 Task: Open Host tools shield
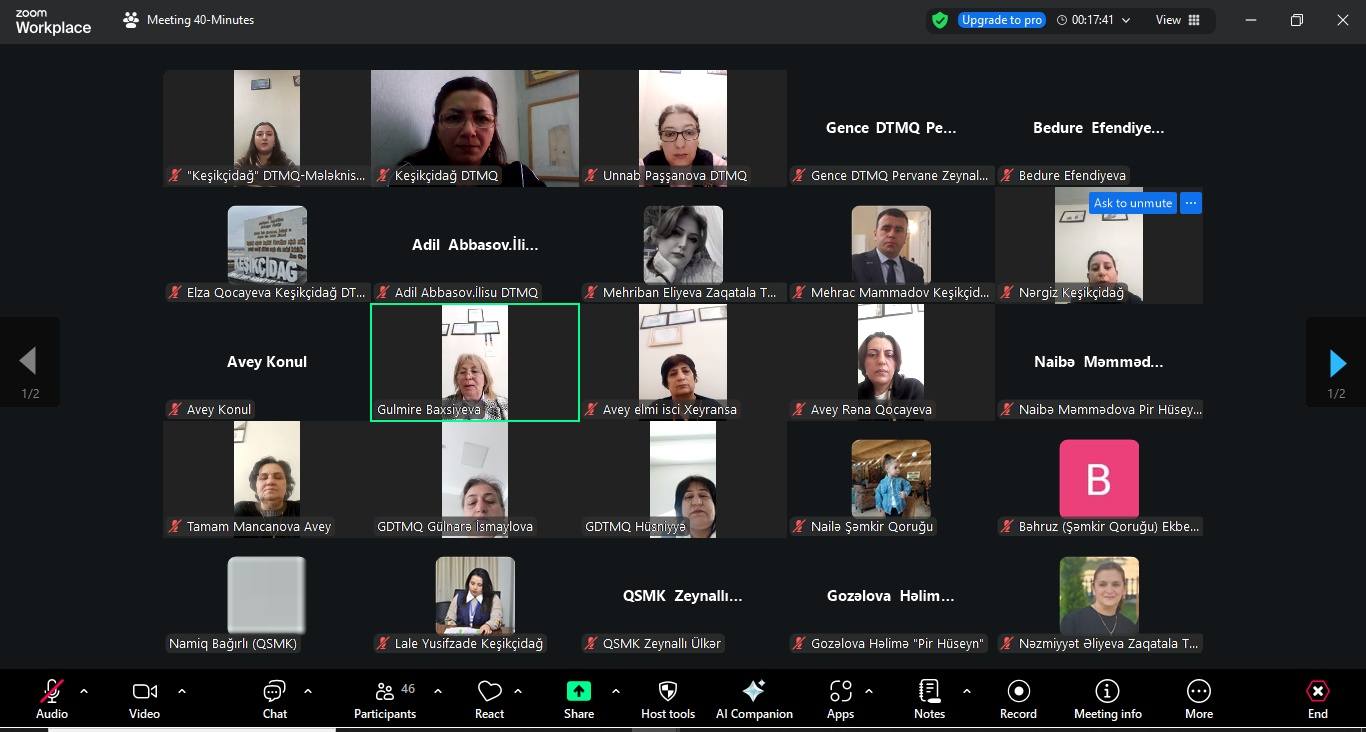[x=667, y=699]
